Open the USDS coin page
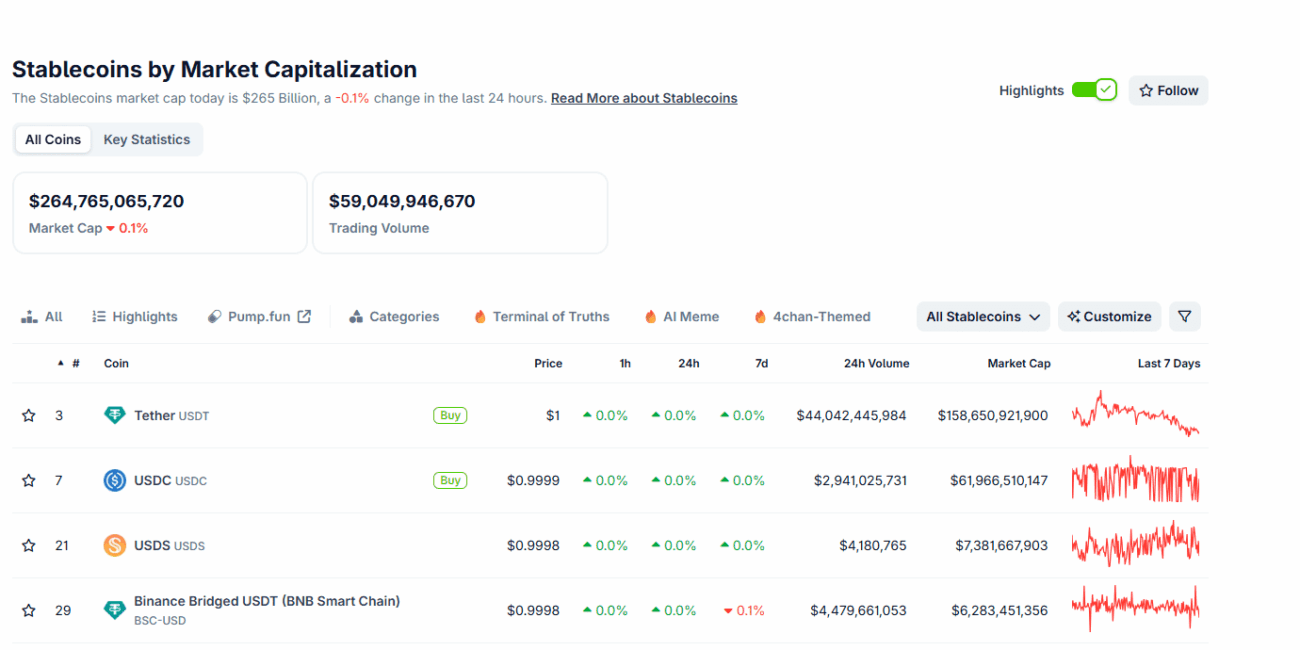The image size is (1300, 650). (x=169, y=545)
